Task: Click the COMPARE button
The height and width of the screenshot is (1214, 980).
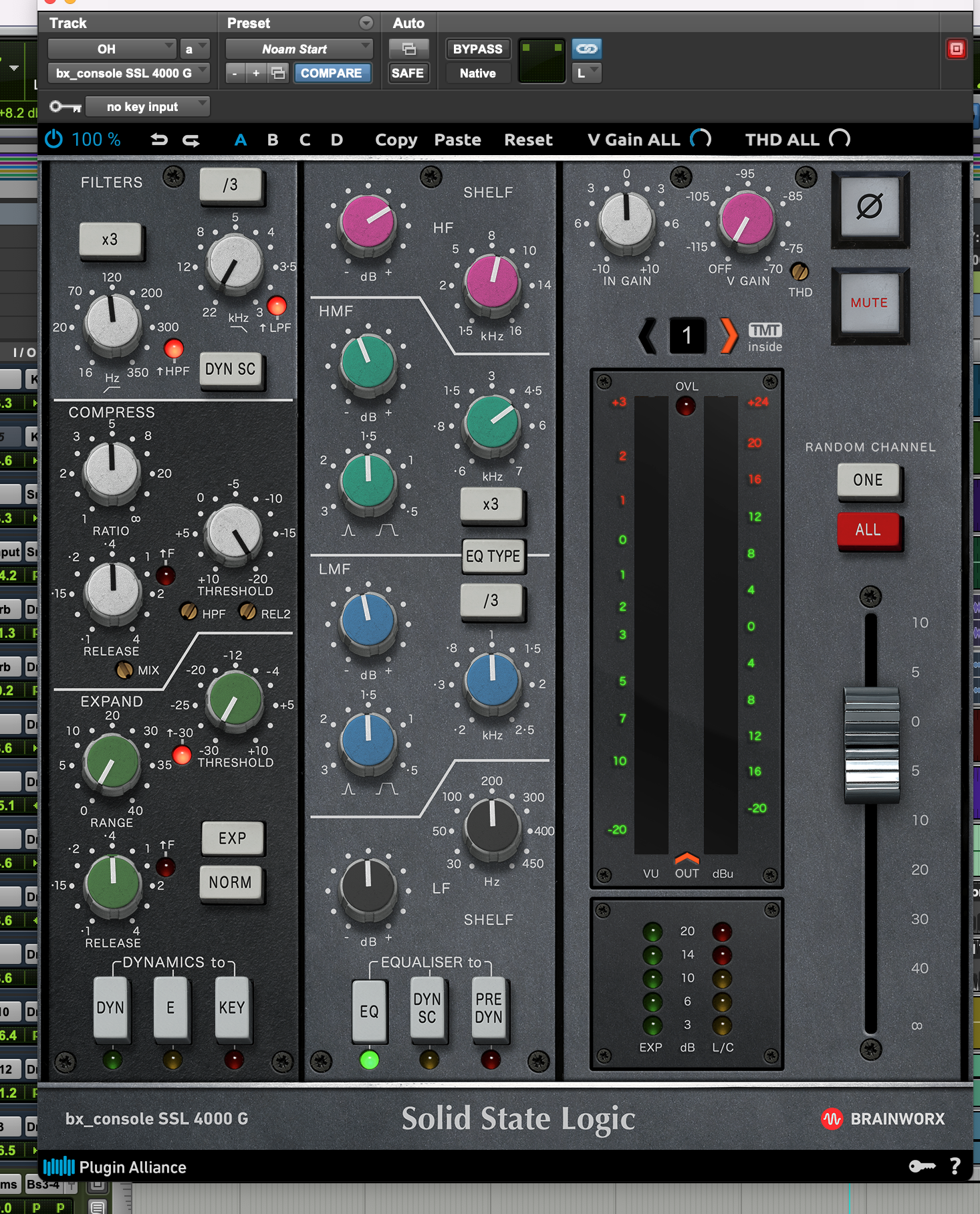Action: (331, 73)
